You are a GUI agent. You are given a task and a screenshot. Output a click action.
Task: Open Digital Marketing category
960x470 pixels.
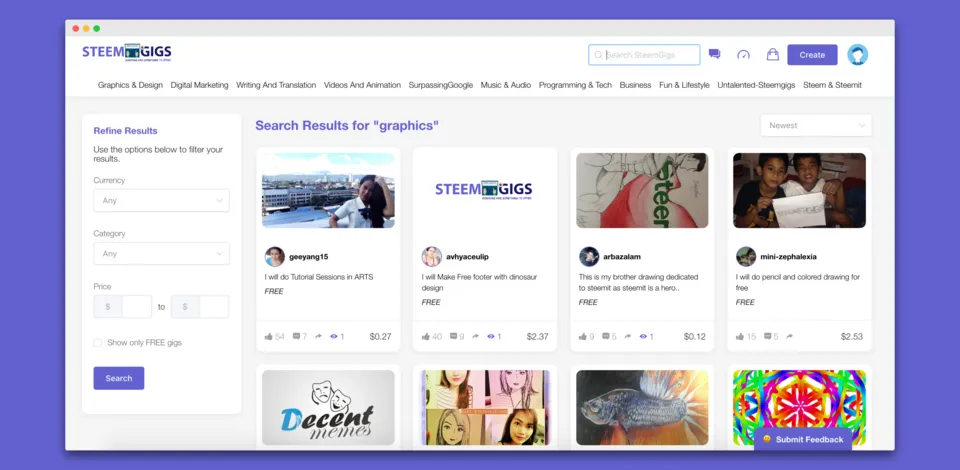click(x=200, y=85)
